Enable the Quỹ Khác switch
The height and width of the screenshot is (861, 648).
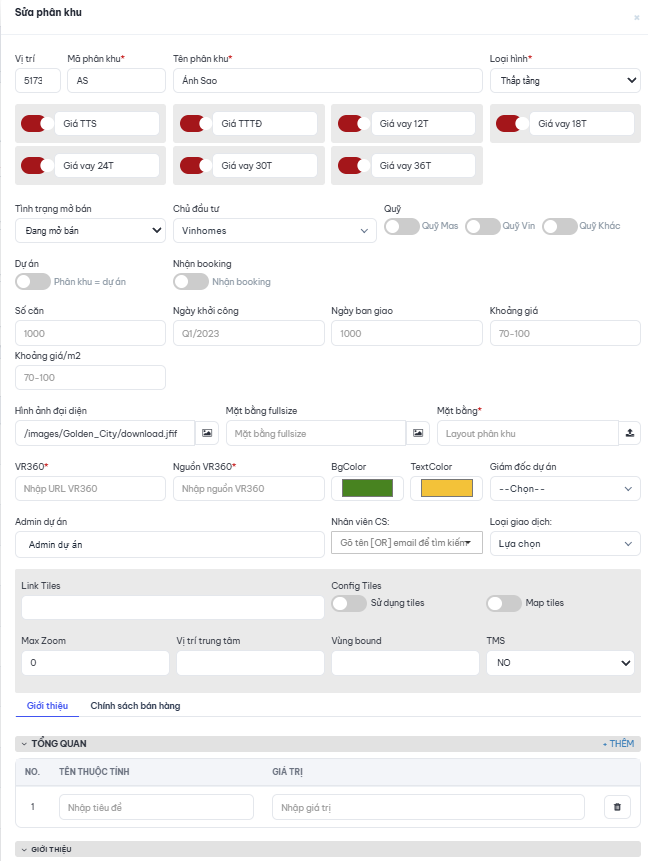[x=560, y=226]
